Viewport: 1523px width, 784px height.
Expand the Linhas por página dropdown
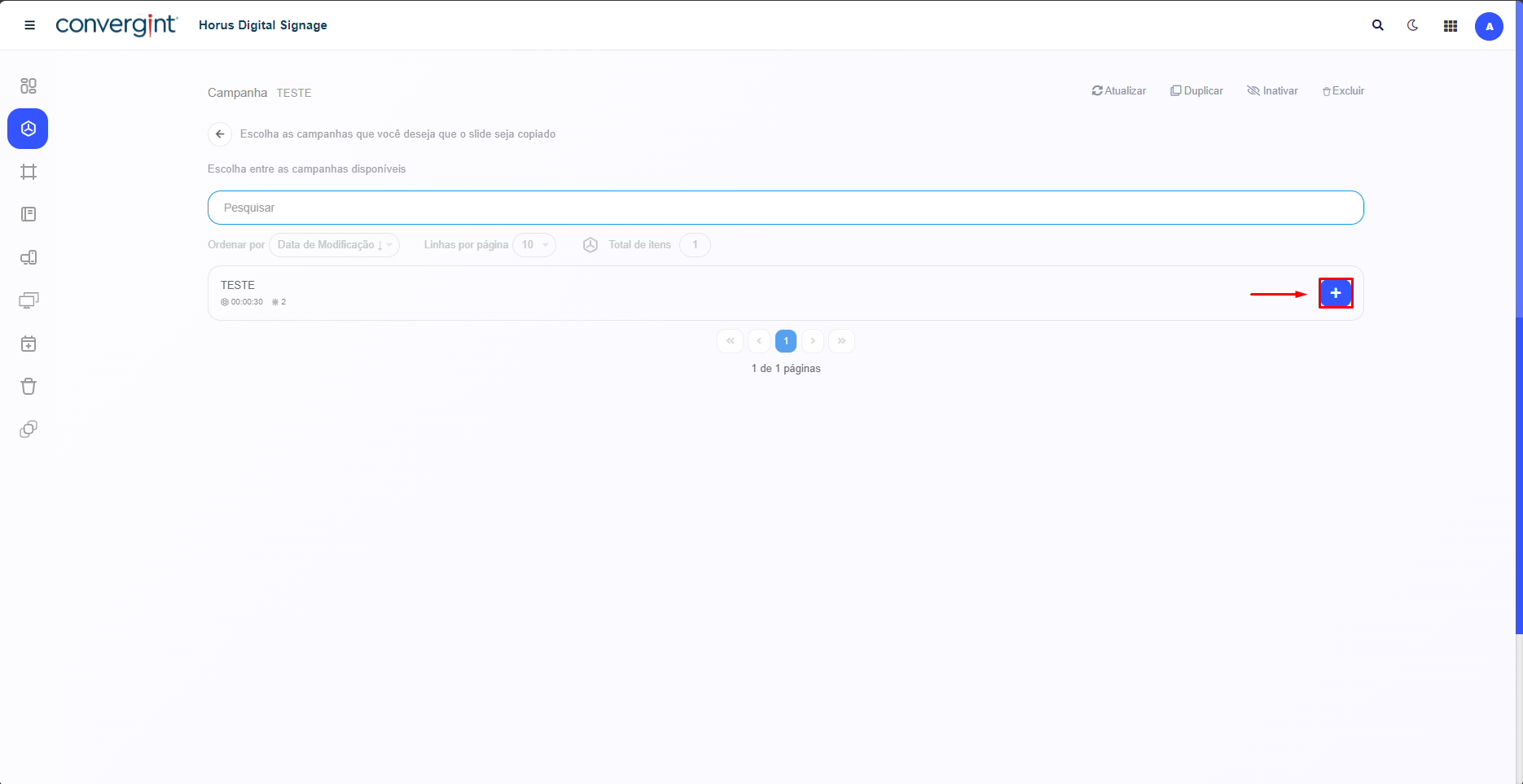pyautogui.click(x=534, y=245)
